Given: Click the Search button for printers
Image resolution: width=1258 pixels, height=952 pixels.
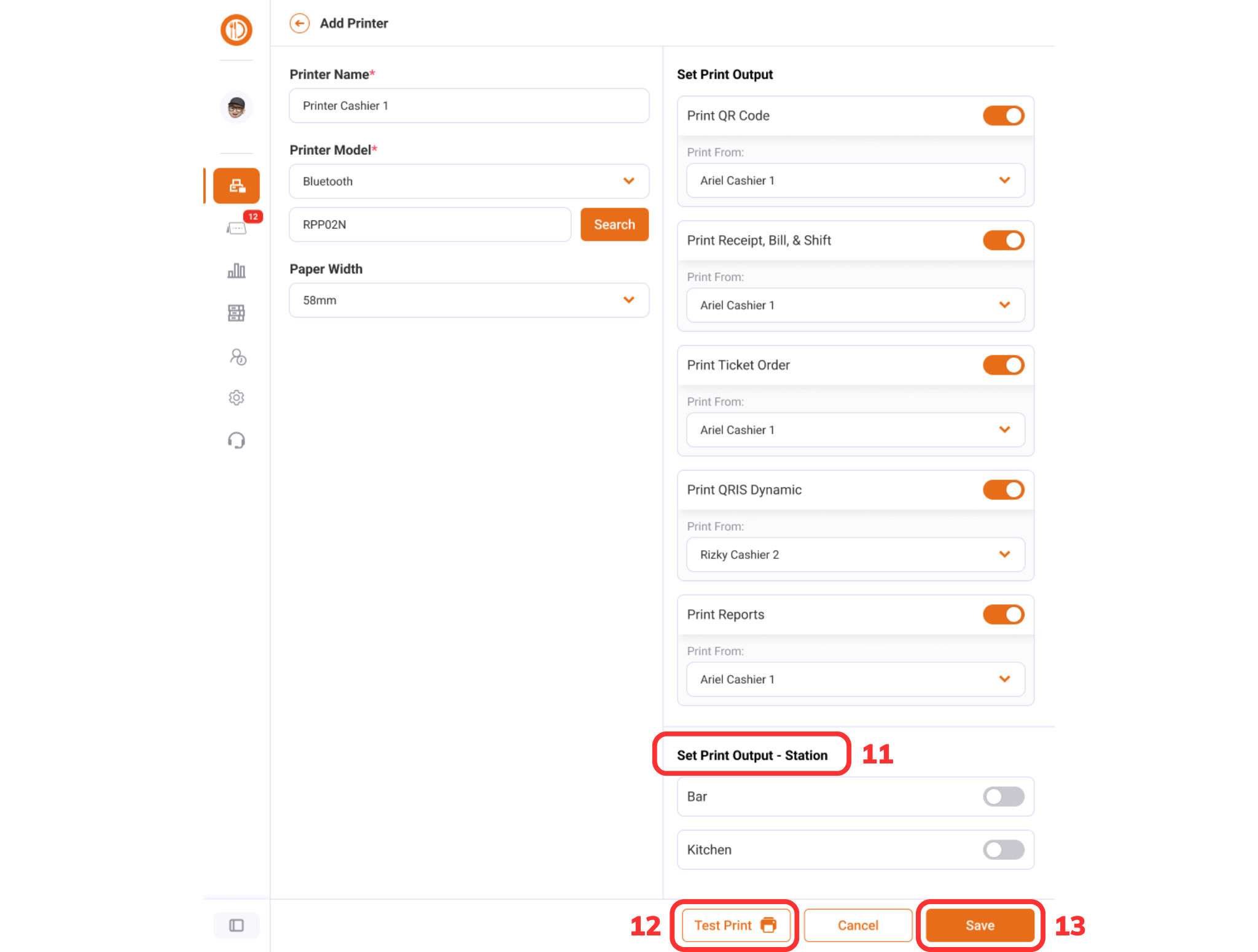Looking at the screenshot, I should (614, 224).
